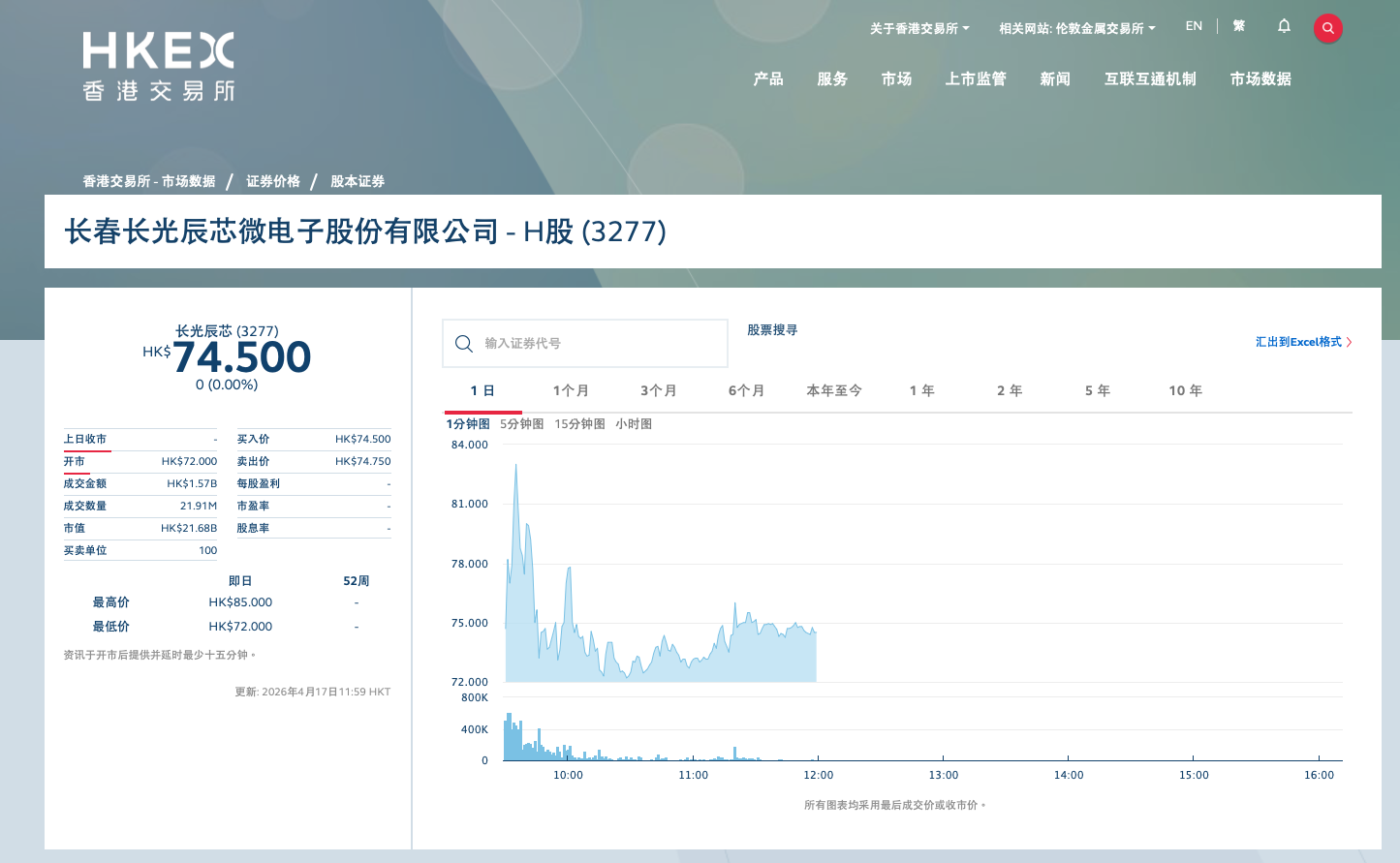Click the HKEX logo
1400x863 pixels.
(159, 66)
